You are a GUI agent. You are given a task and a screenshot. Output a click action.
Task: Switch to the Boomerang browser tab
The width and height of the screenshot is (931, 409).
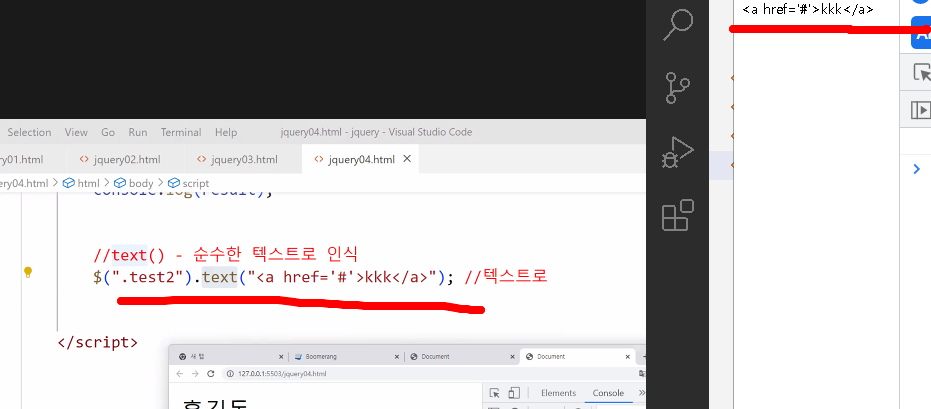(x=347, y=357)
